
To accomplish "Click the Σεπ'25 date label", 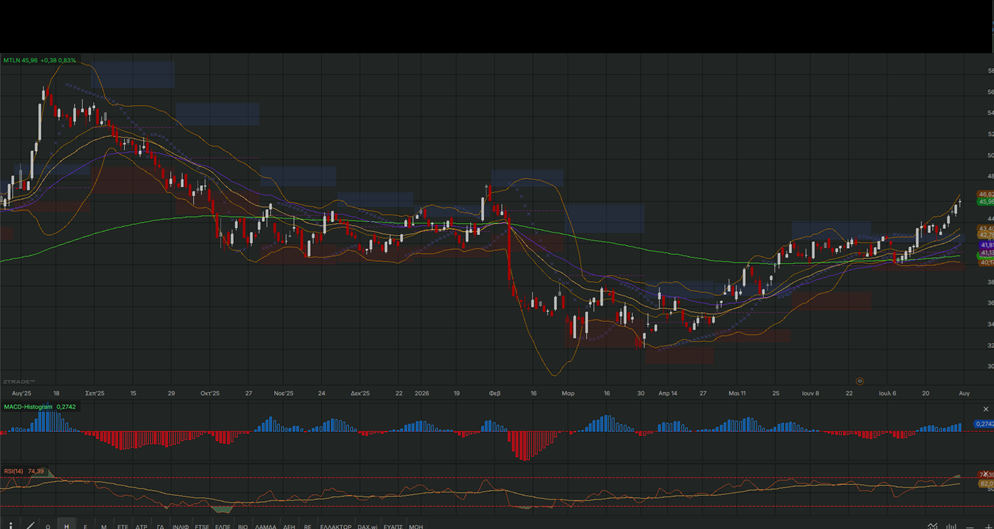I will coord(94,393).
